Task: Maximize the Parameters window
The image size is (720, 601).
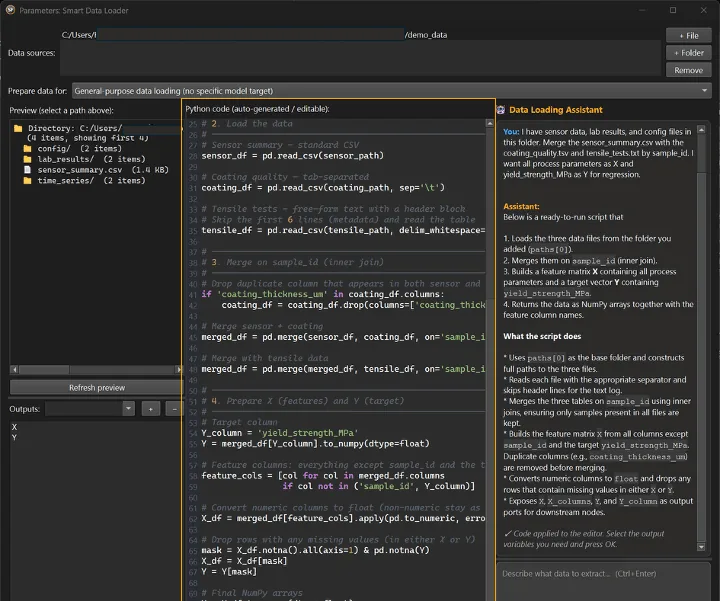Action: pos(673,10)
